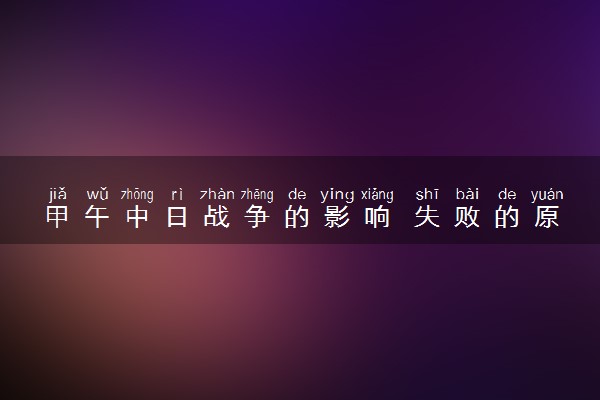The width and height of the screenshot is (600, 400).
Task: Click the character 影 in the banner
Action: (337, 217)
